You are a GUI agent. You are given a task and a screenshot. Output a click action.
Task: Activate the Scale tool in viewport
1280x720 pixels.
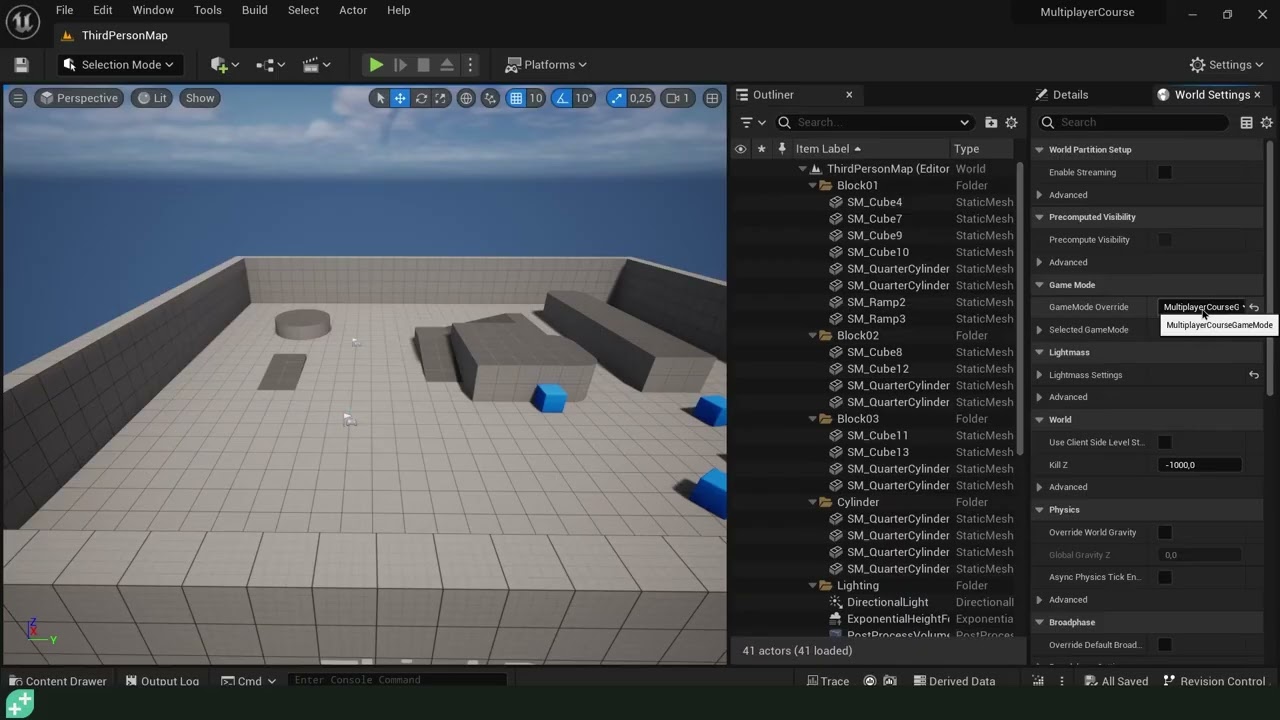pos(441,98)
